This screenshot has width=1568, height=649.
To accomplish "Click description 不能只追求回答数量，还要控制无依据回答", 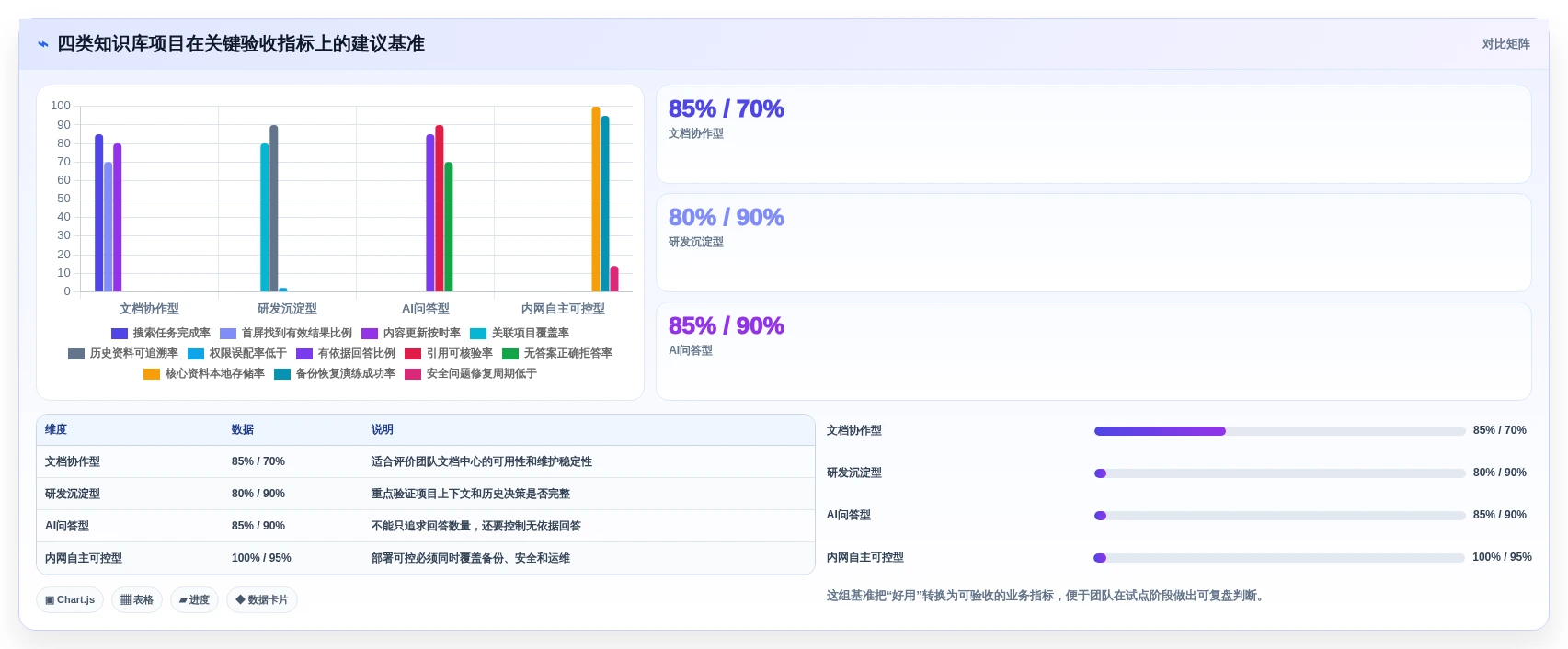I will [x=476, y=527].
